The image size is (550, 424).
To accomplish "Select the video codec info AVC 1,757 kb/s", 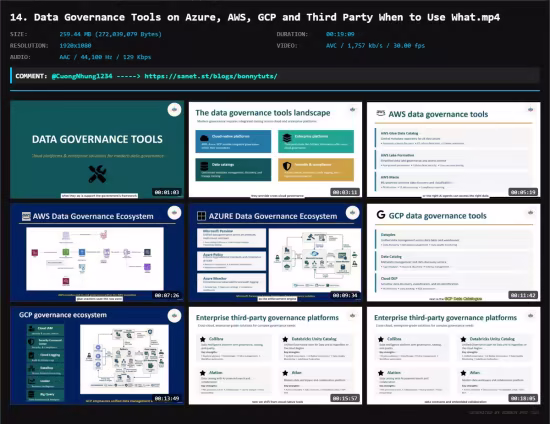I will (x=375, y=46).
